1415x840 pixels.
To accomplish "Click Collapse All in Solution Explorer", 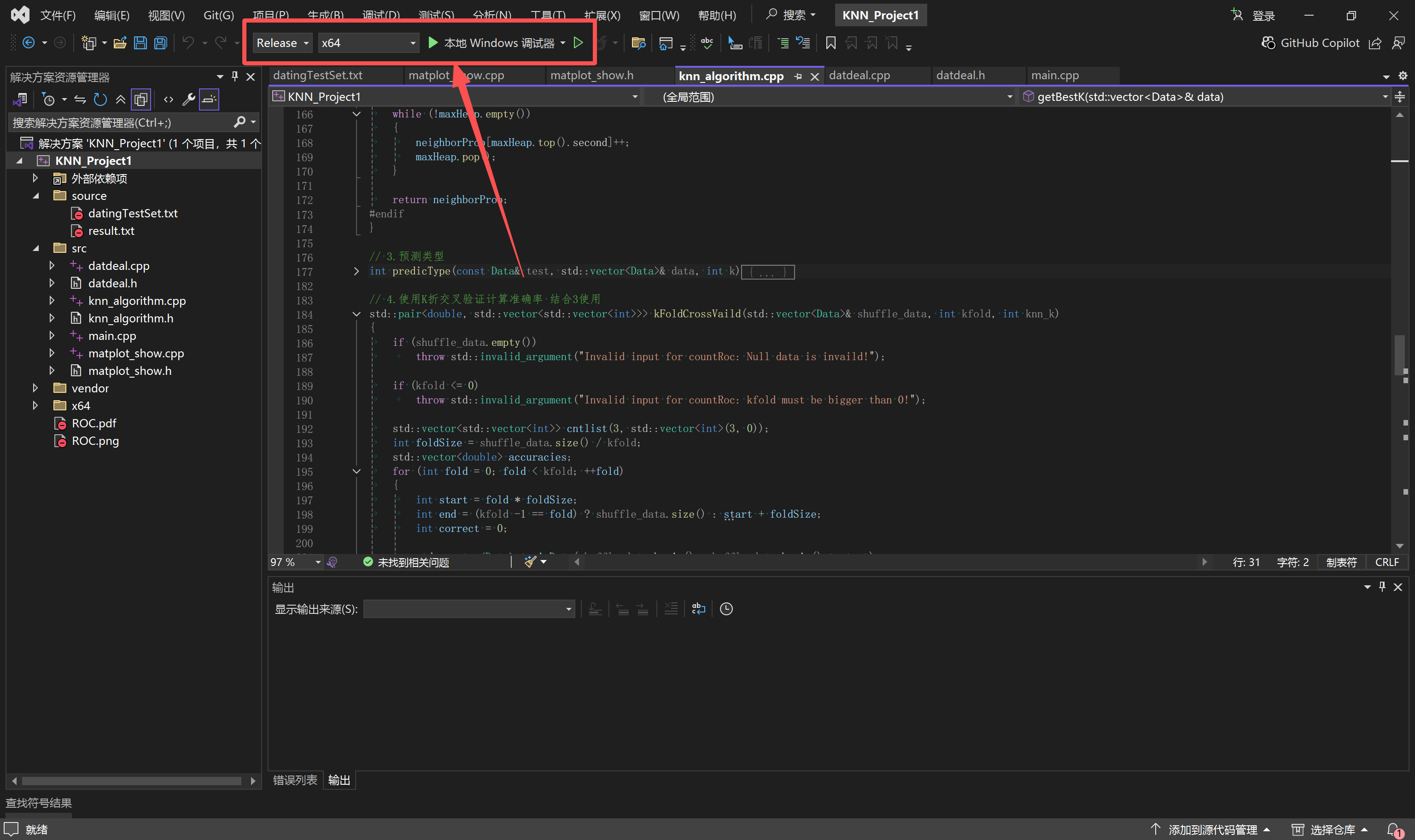I will pyautogui.click(x=121, y=99).
